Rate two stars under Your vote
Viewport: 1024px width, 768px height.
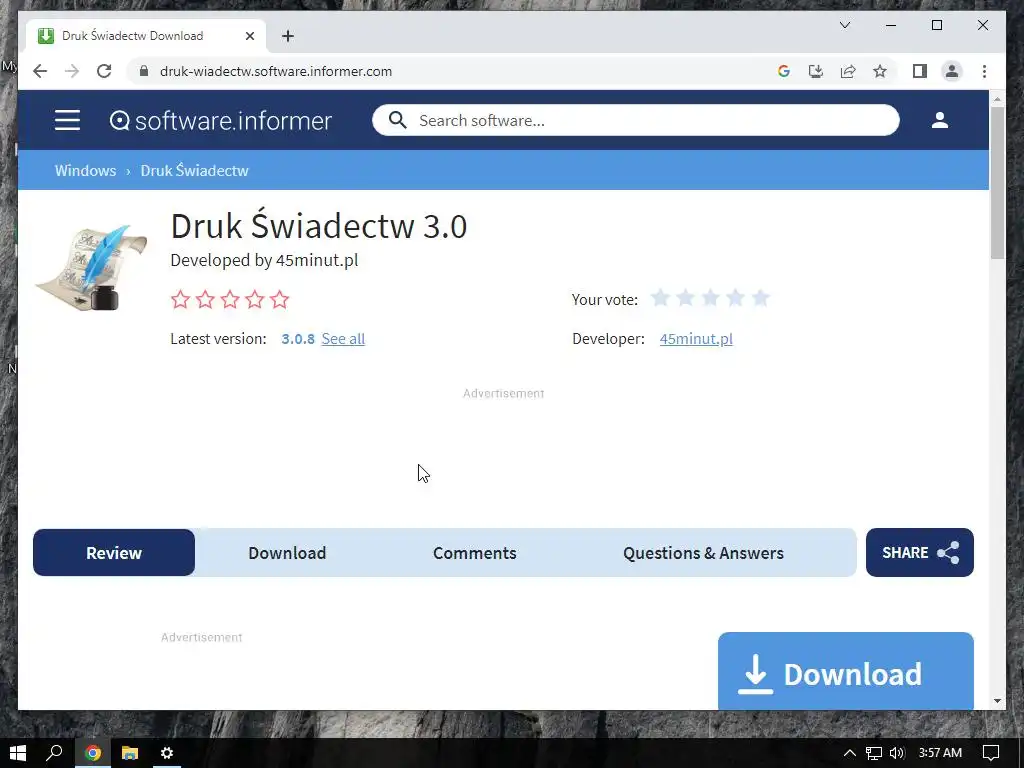click(685, 298)
